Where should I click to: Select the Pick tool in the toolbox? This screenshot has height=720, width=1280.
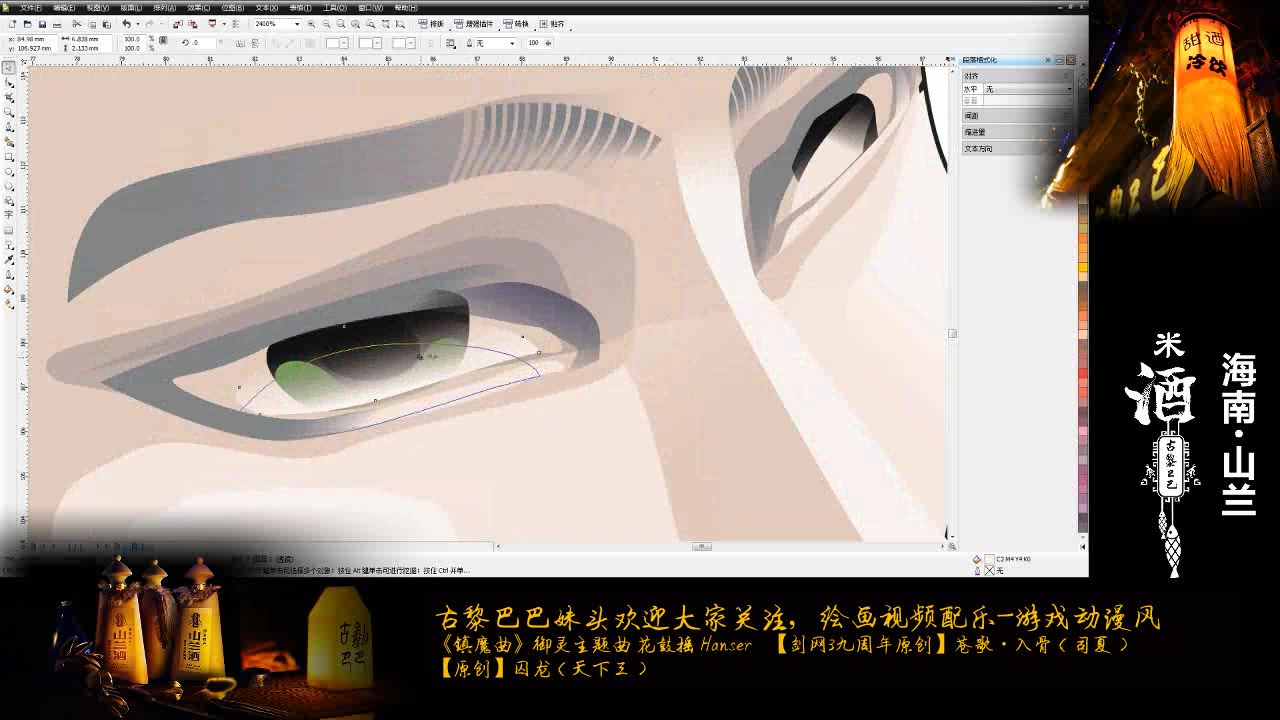tap(8, 68)
